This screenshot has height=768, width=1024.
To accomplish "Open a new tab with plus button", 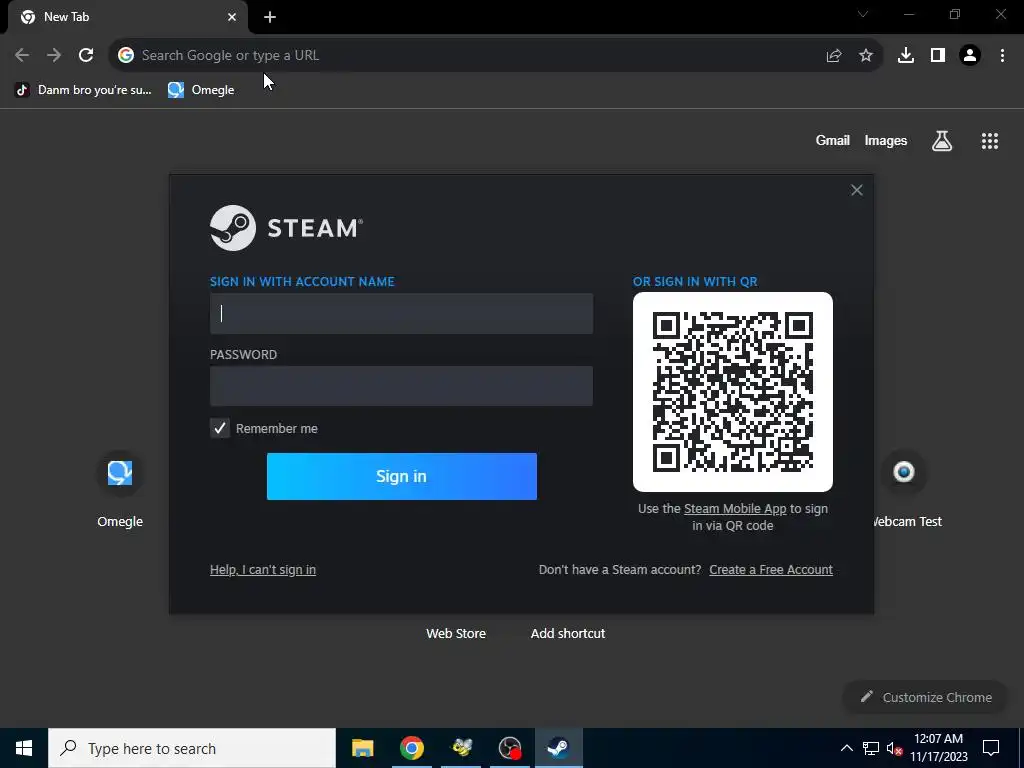I will [x=270, y=18].
